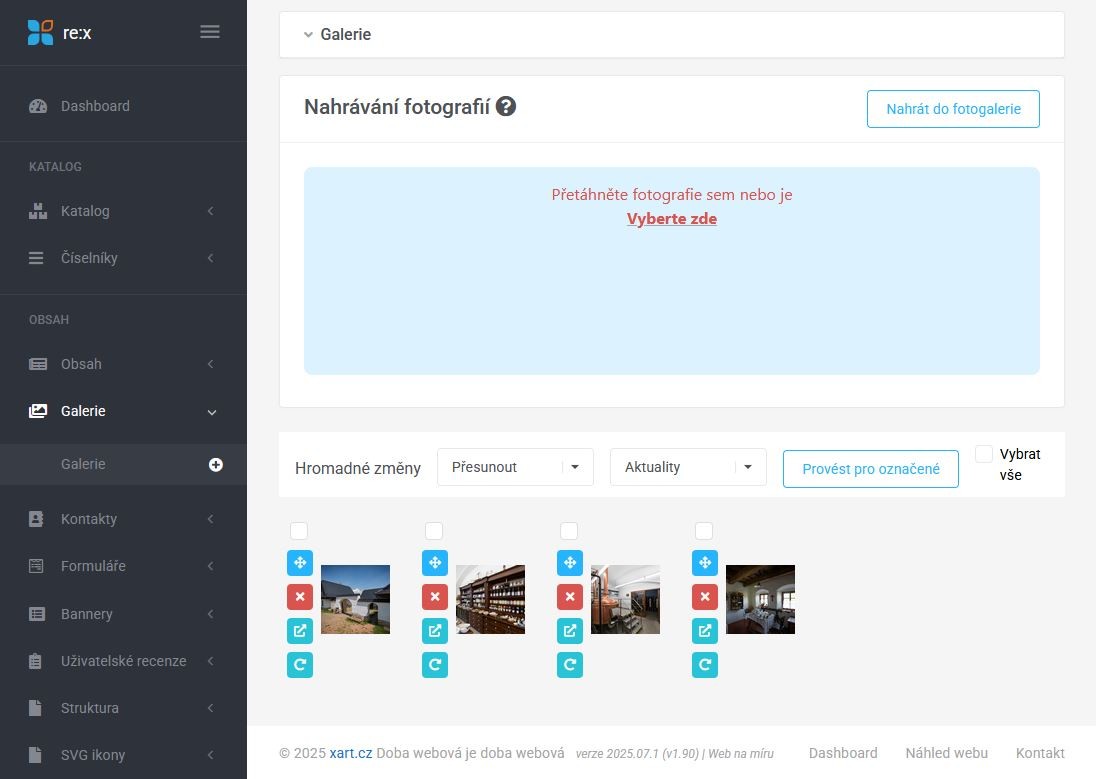Check the box above the fourth photo
Screen dimensions: 1096x779
[x=704, y=531]
